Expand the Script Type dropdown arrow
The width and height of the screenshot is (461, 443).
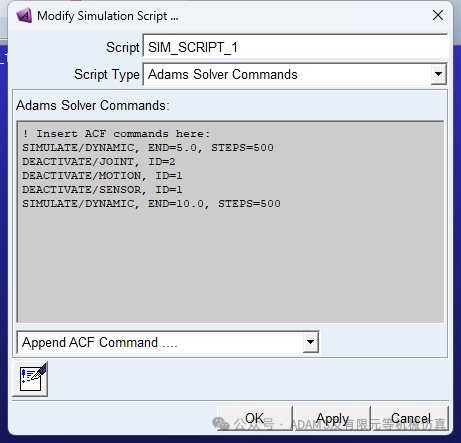coord(438,74)
